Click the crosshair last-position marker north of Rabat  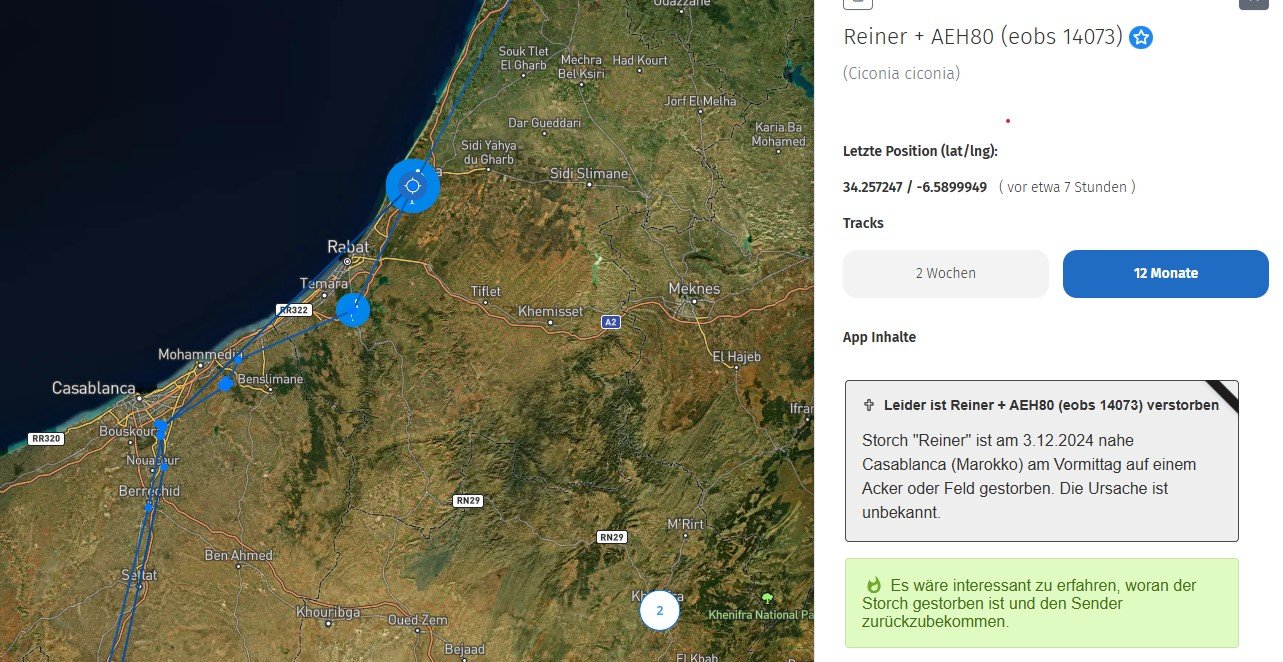coord(413,186)
